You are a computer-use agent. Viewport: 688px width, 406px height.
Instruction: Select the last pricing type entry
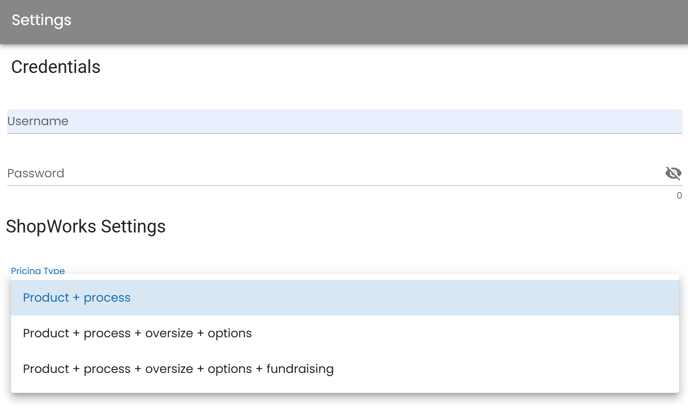[x=344, y=369]
